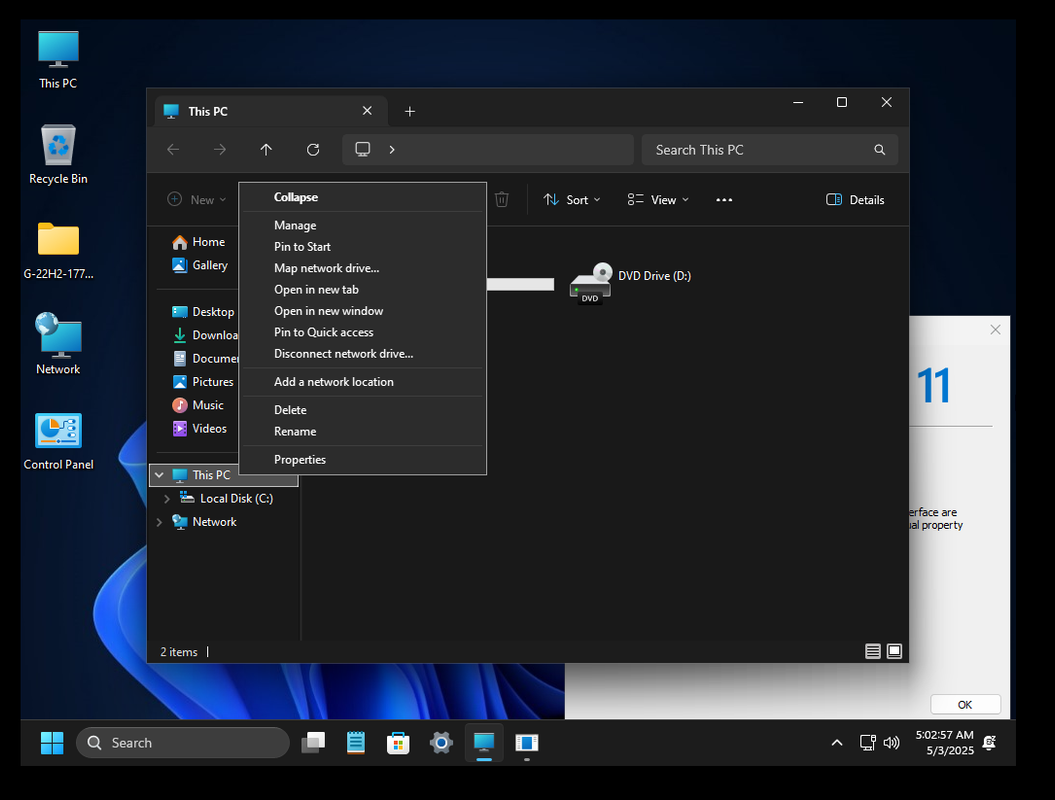
Task: Expand Local Disk (C:) tree node
Action: [167, 499]
